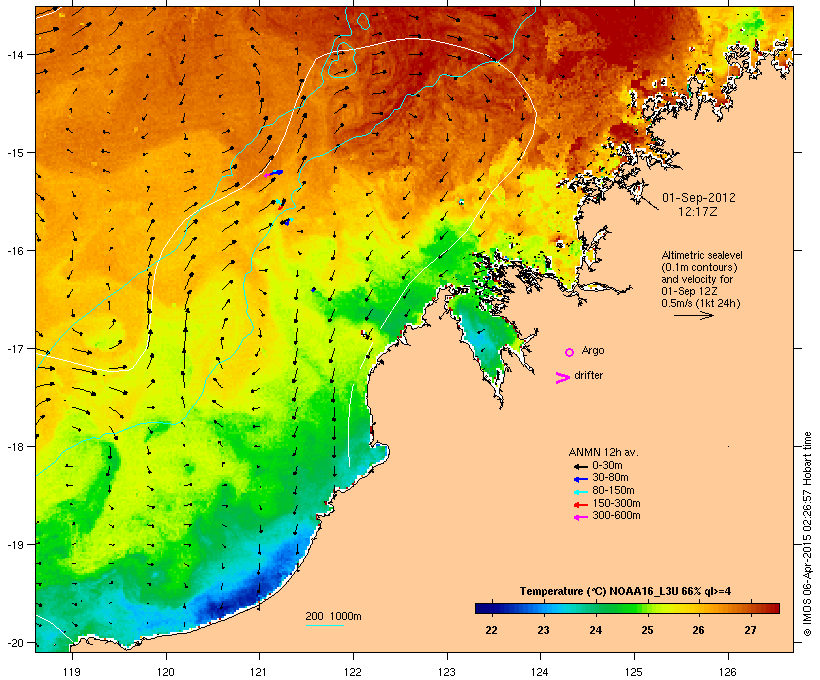
Task: Click the red 150-300m legend arrow
Action: coord(580,505)
